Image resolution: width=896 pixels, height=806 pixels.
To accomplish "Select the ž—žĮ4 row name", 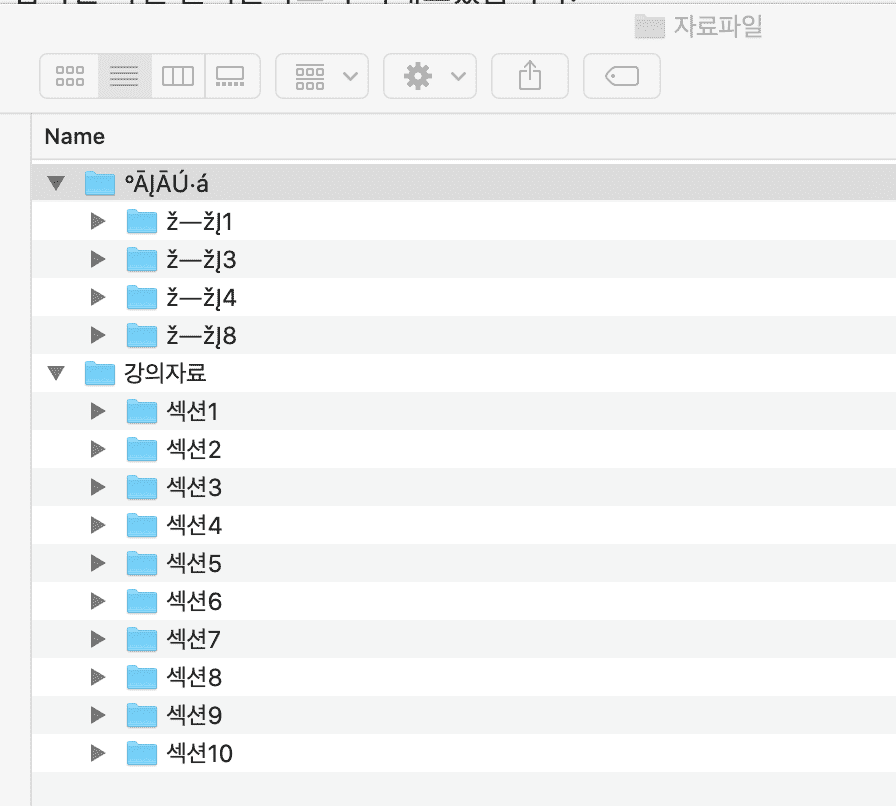I will pos(201,298).
